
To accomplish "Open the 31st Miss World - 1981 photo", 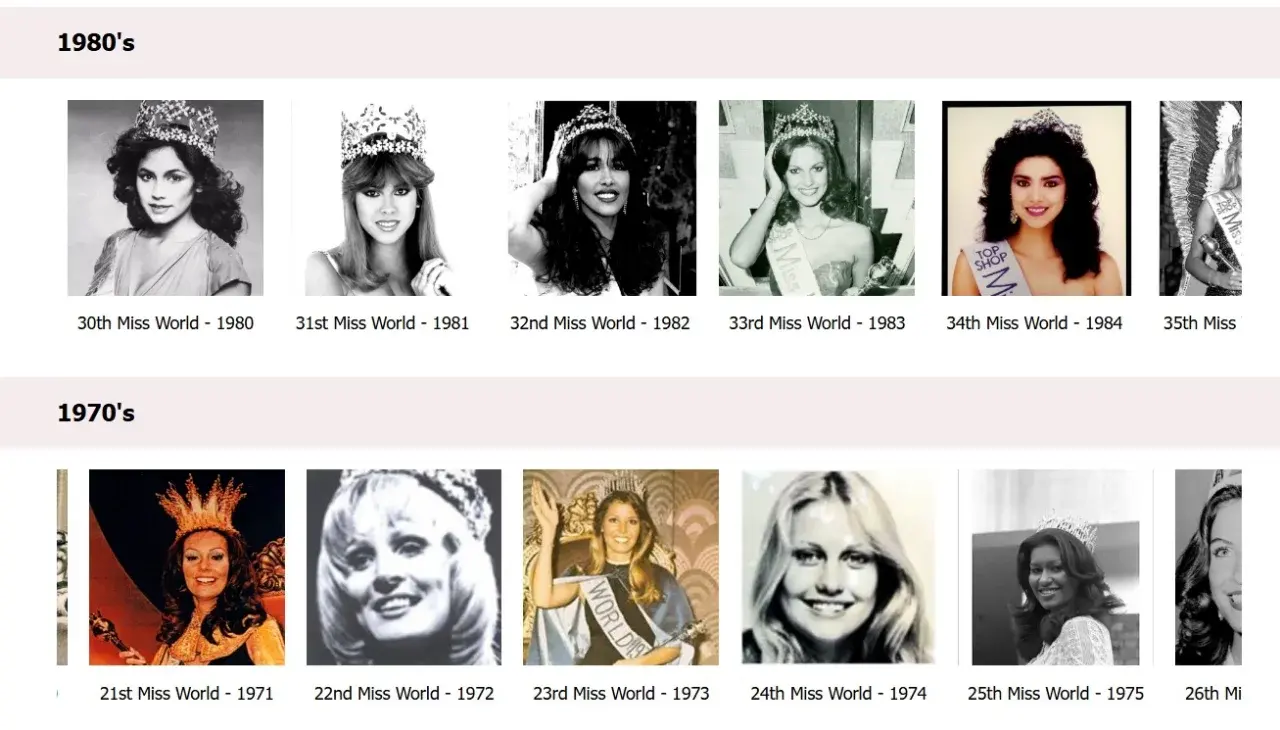I will coord(383,198).
